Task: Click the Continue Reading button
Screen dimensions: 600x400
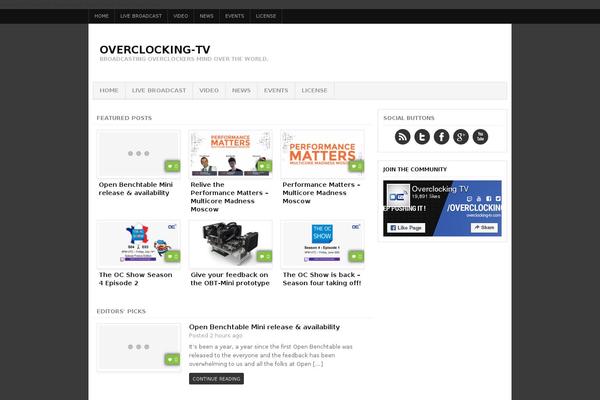Action: coord(216,379)
